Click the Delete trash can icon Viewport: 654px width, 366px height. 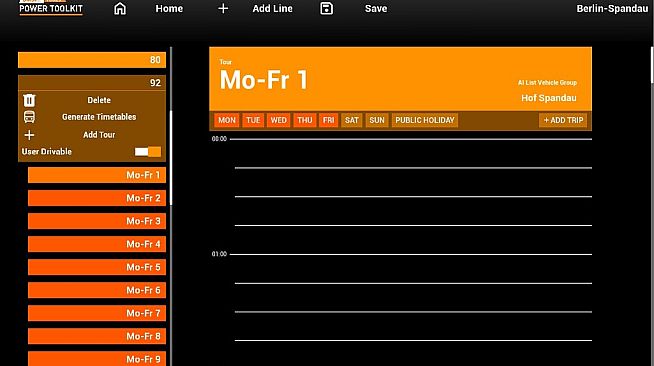click(x=29, y=100)
